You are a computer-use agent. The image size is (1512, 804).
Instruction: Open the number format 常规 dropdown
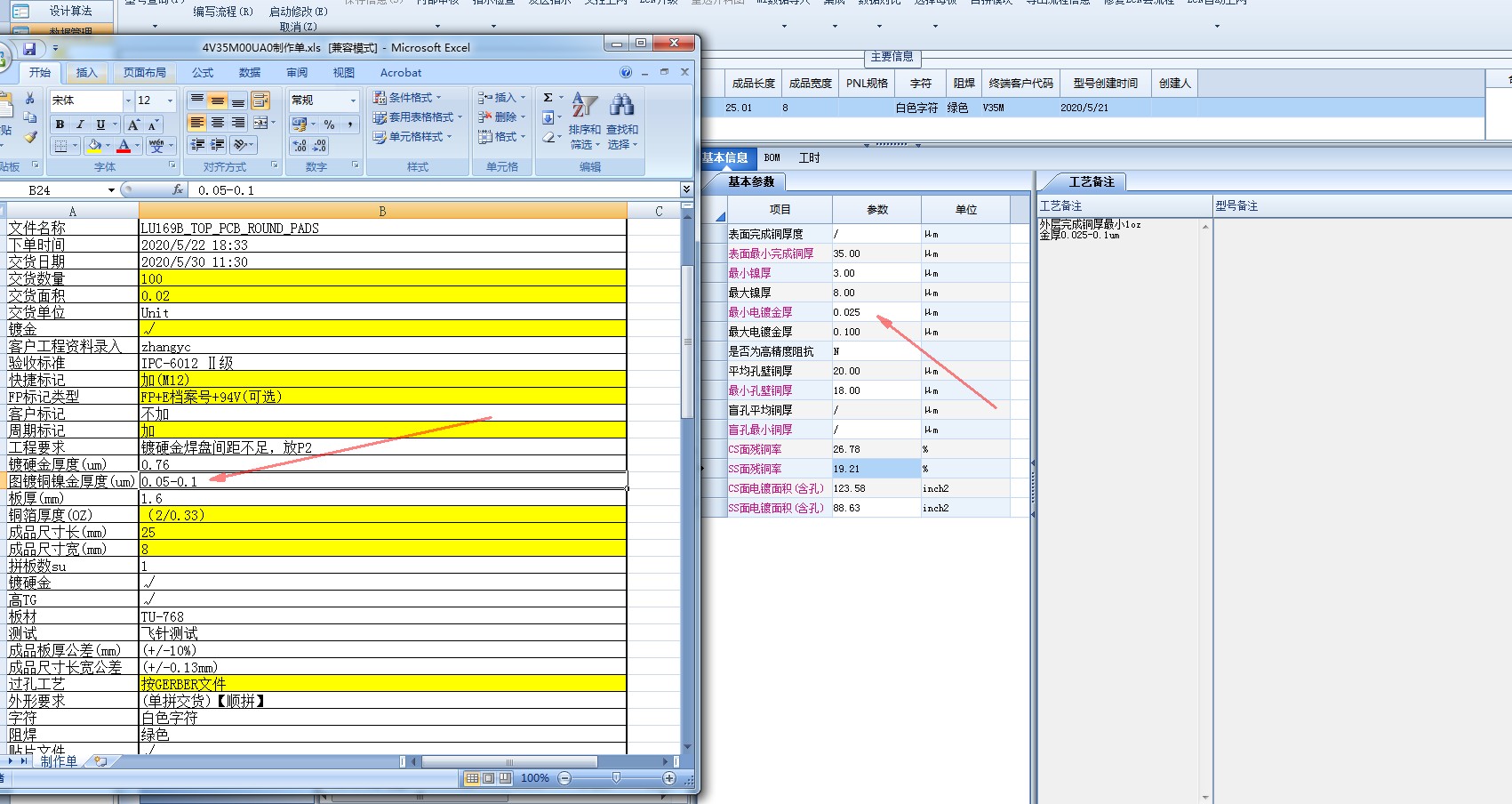[353, 100]
